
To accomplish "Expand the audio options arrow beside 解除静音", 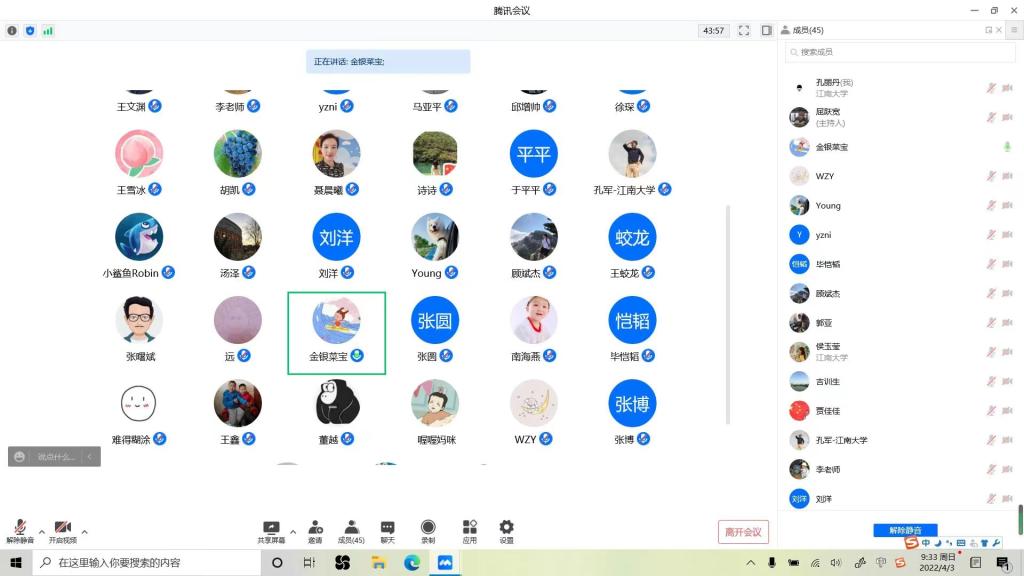I will [x=41, y=531].
